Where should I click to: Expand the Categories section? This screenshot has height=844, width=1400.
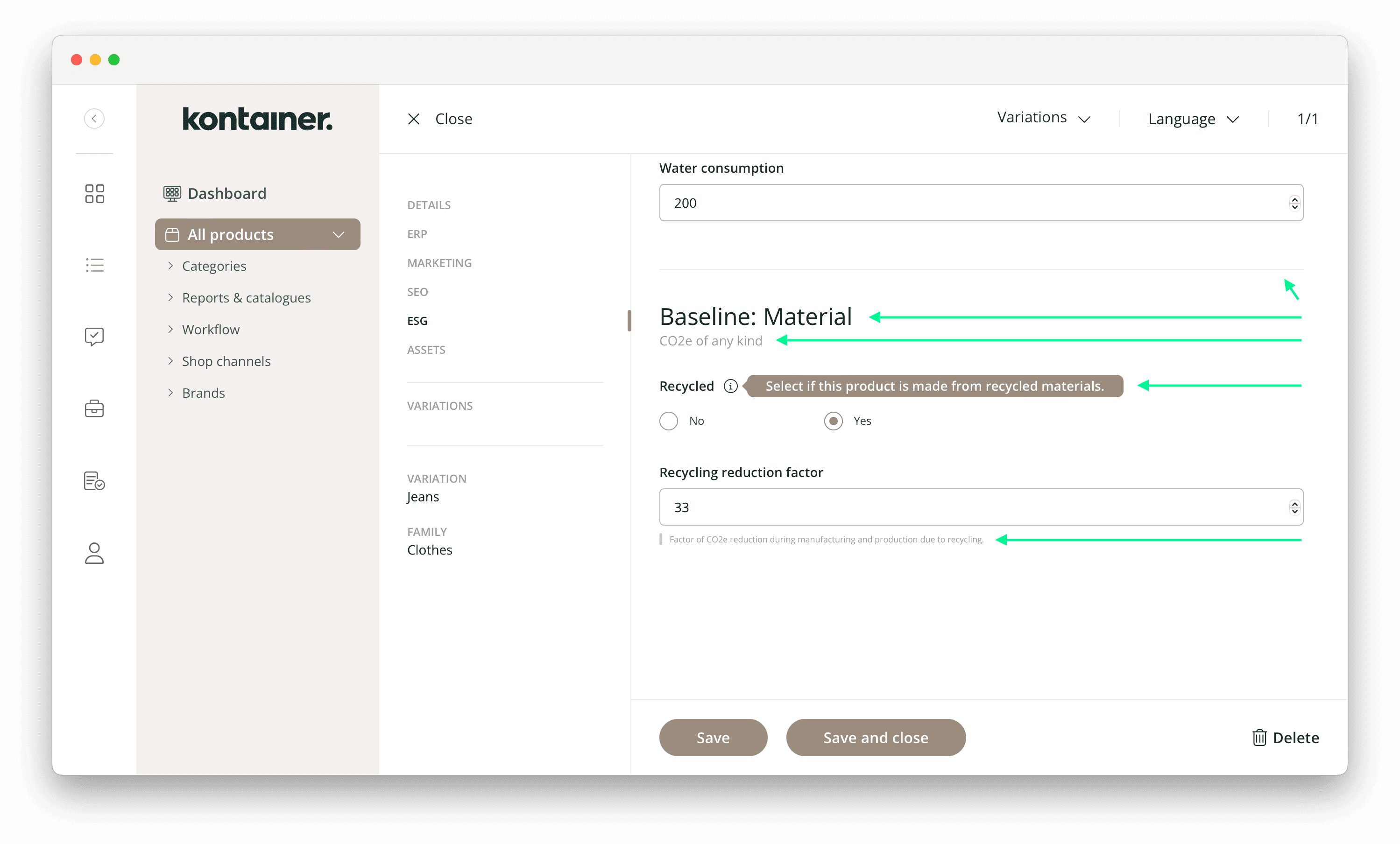214,266
